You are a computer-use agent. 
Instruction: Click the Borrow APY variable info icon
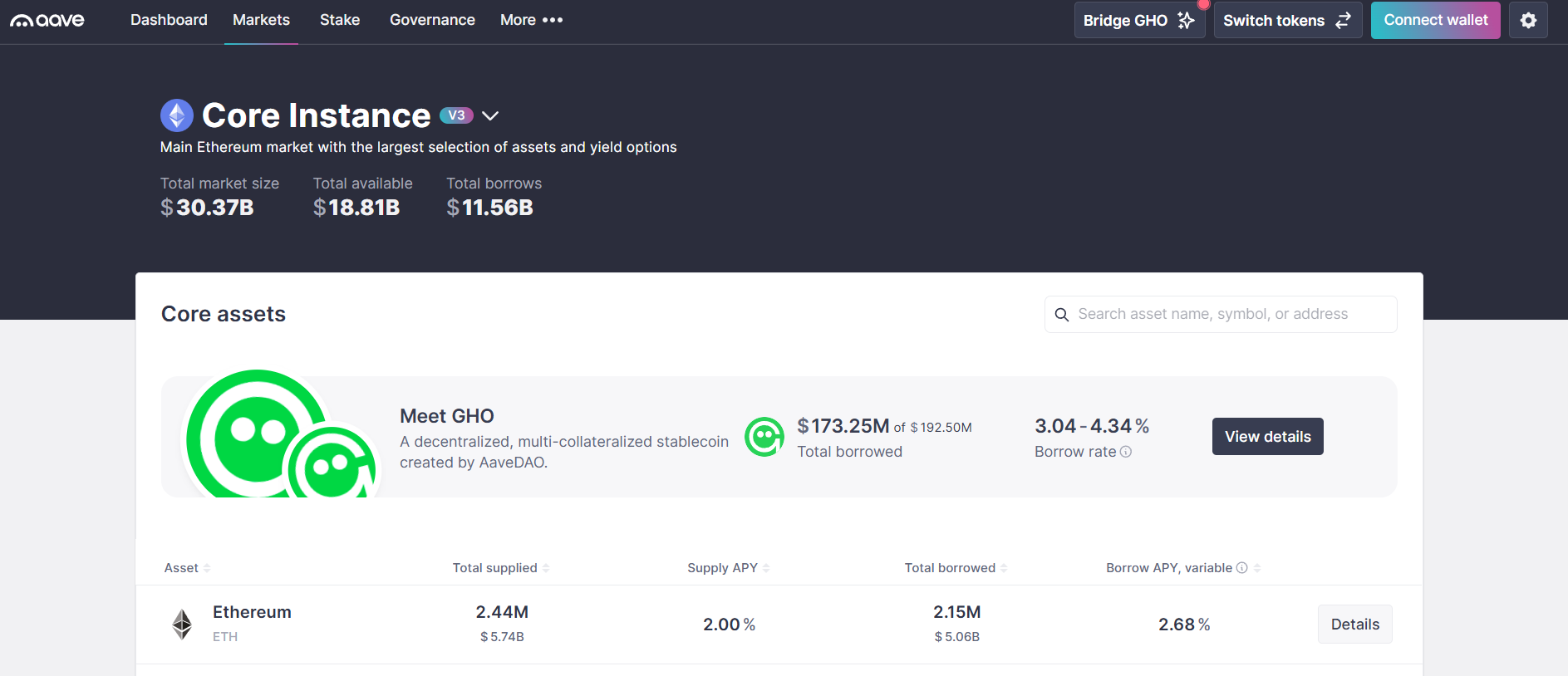pos(1241,568)
